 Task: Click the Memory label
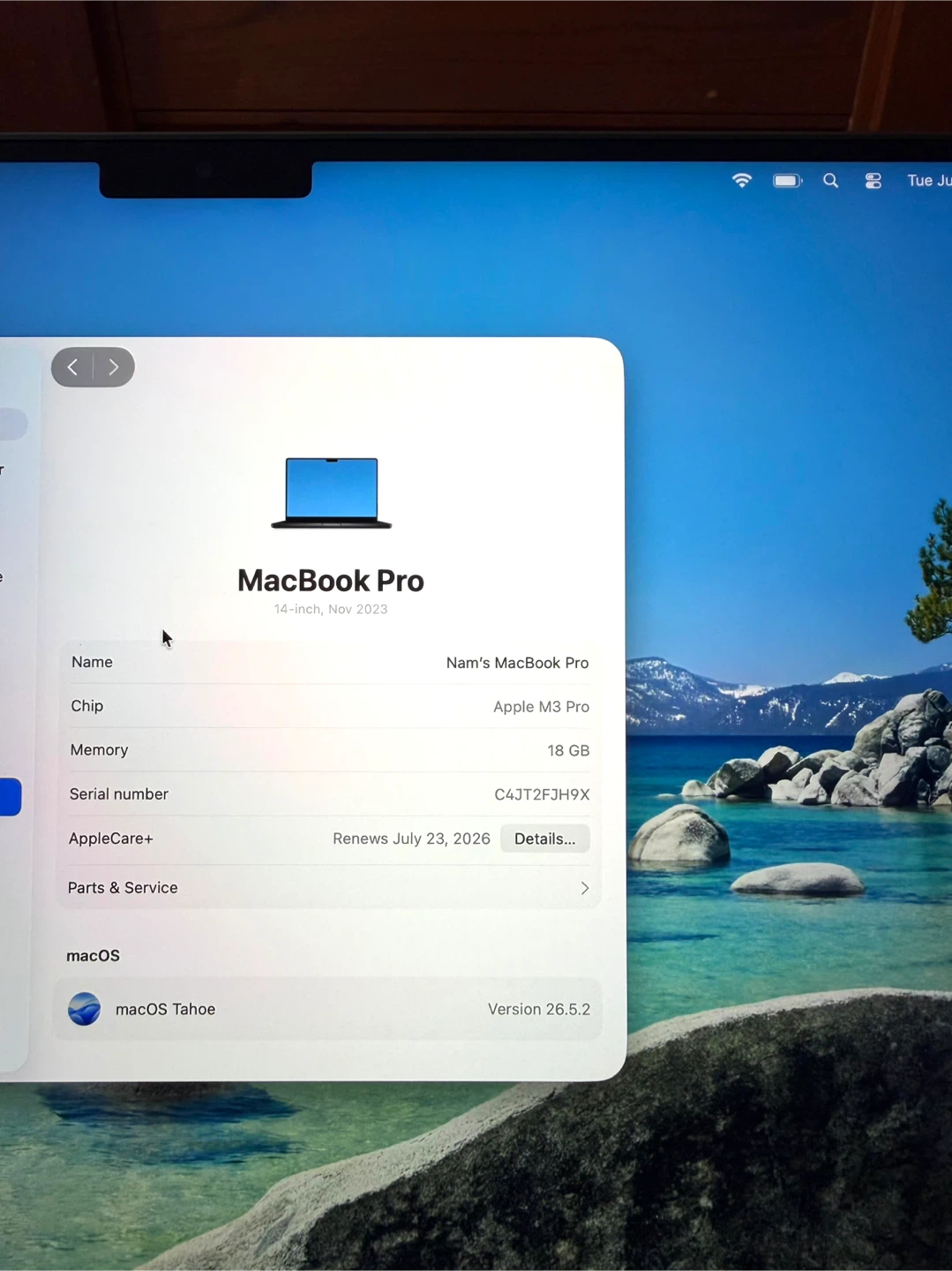pyautogui.click(x=99, y=749)
